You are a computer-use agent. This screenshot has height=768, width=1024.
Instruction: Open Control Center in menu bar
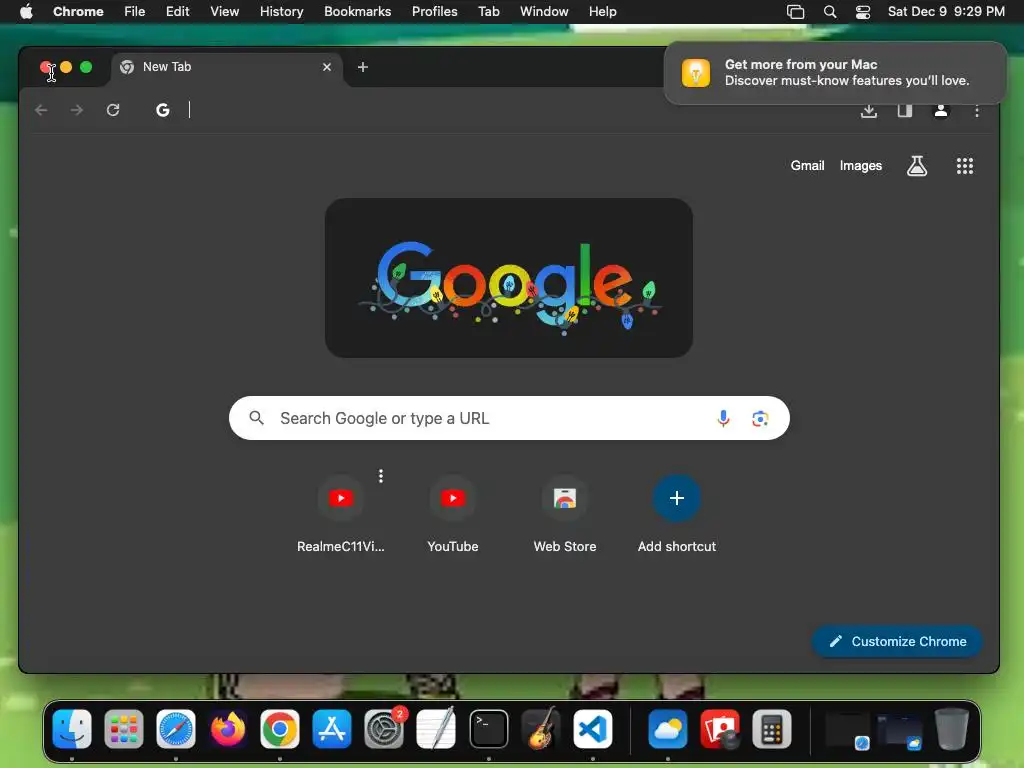pos(863,11)
